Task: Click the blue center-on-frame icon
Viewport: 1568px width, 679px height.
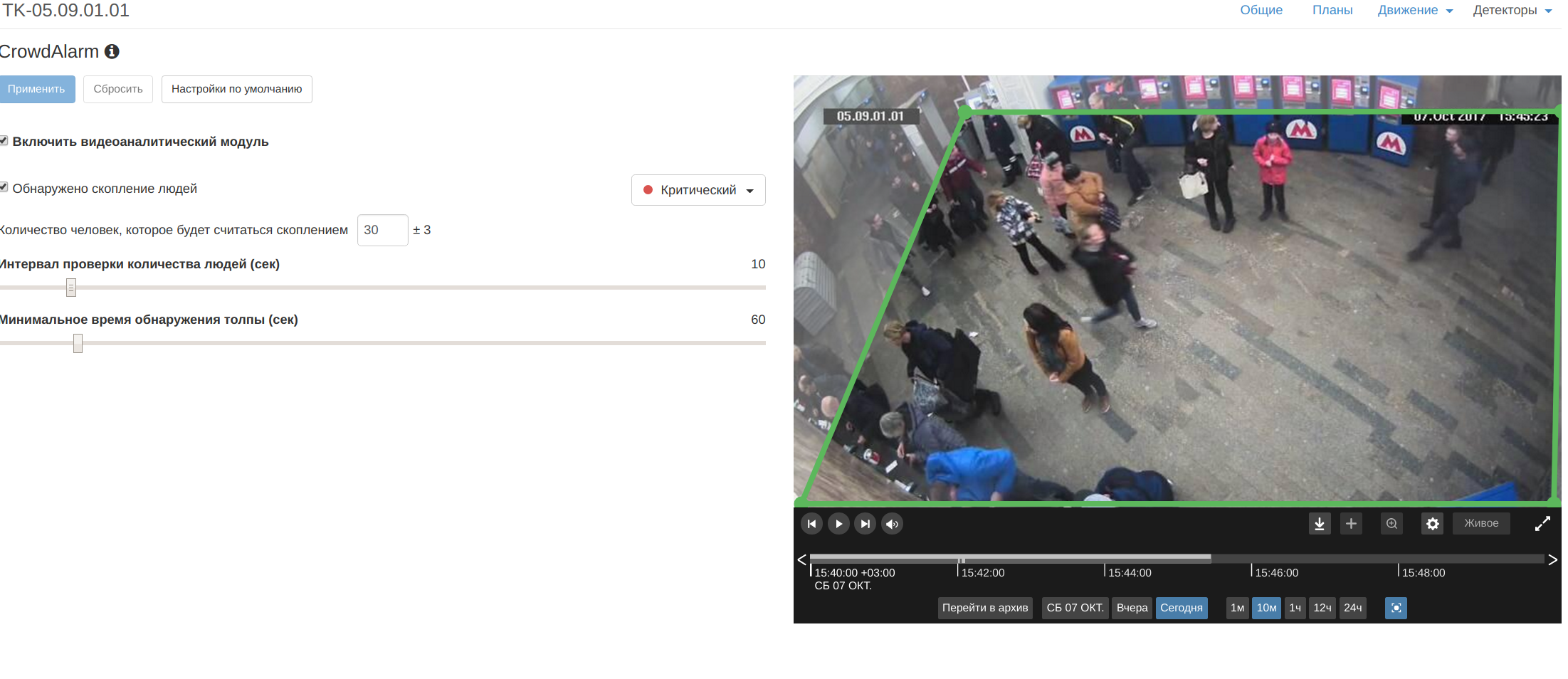Action: click(1396, 608)
